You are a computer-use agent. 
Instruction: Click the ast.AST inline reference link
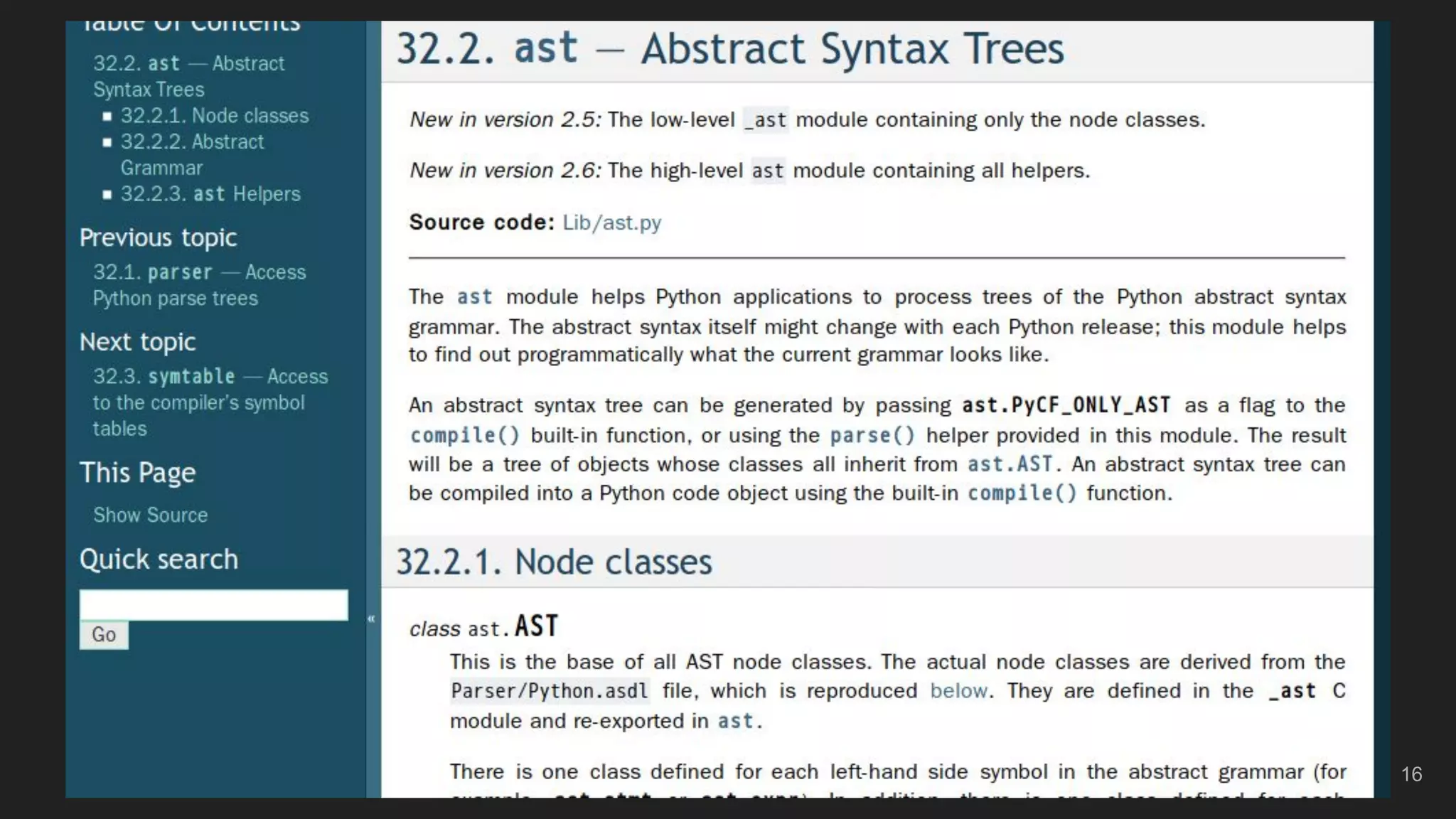click(1009, 464)
